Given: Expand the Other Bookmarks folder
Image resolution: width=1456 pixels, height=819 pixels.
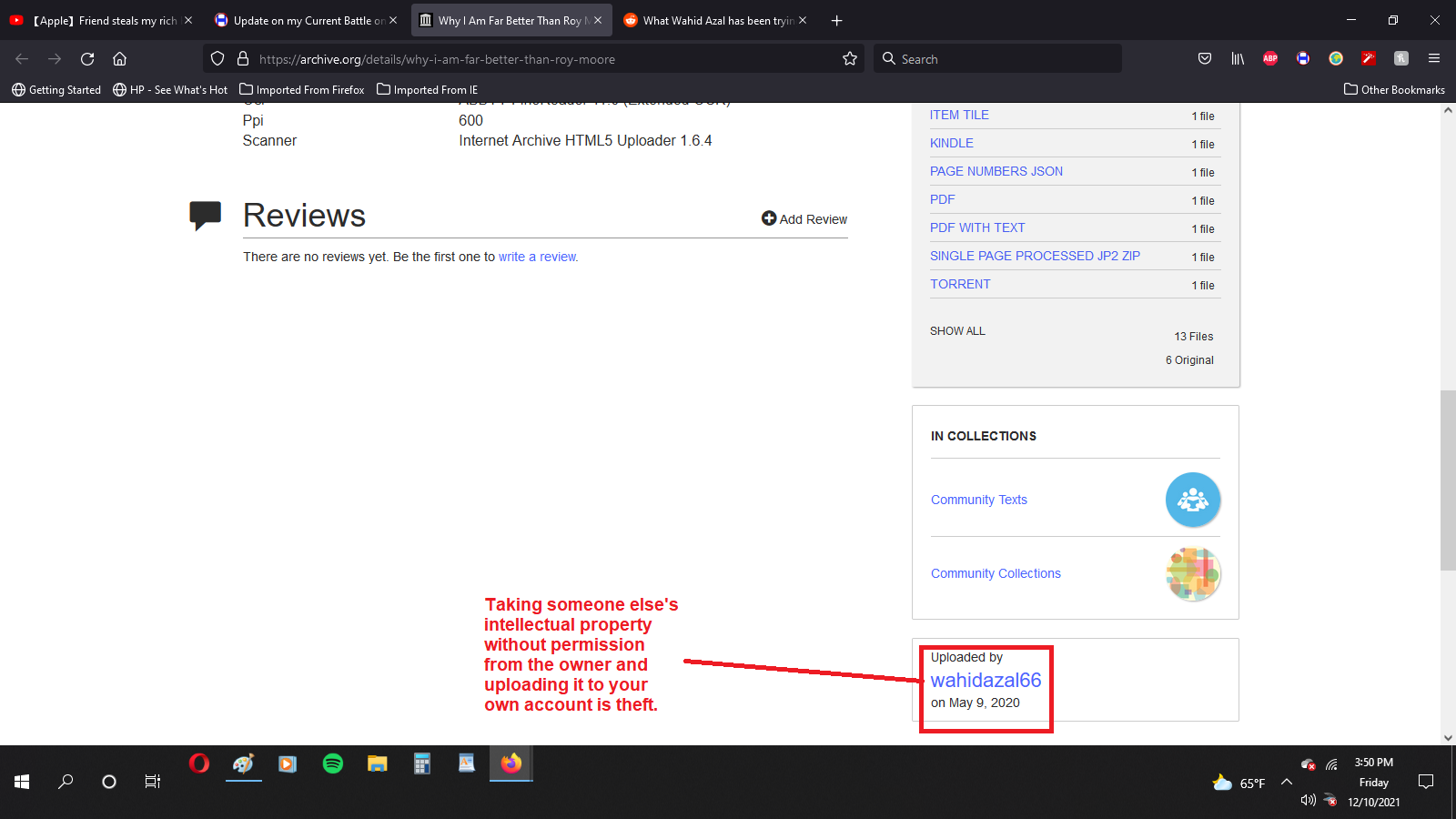Looking at the screenshot, I should (x=1394, y=90).
